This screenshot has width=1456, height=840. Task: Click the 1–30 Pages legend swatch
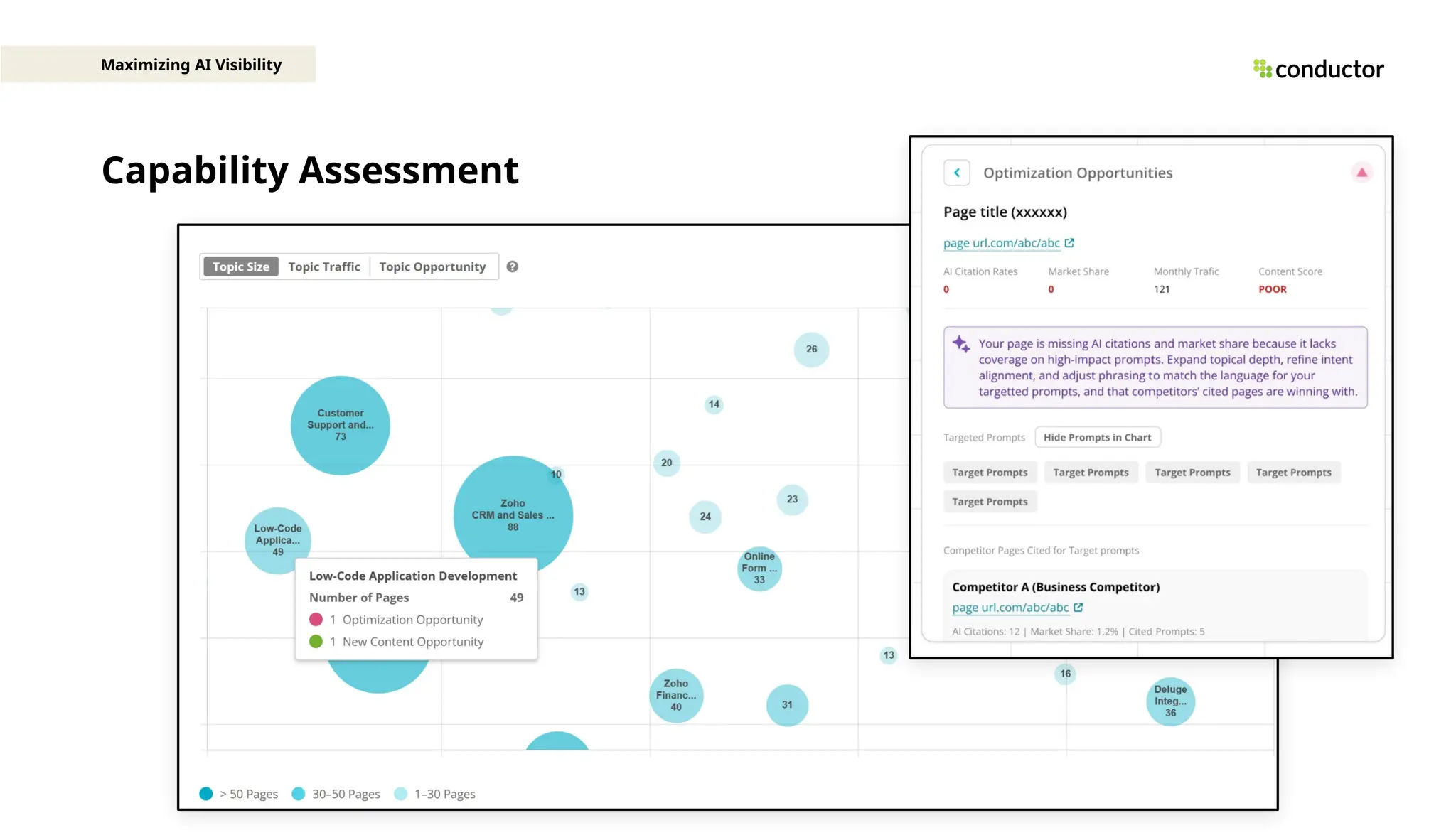401,794
